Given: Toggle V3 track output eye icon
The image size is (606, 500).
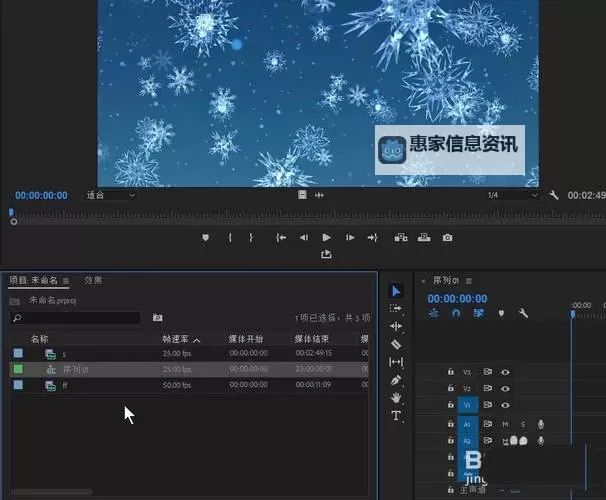Looking at the screenshot, I should (506, 372).
